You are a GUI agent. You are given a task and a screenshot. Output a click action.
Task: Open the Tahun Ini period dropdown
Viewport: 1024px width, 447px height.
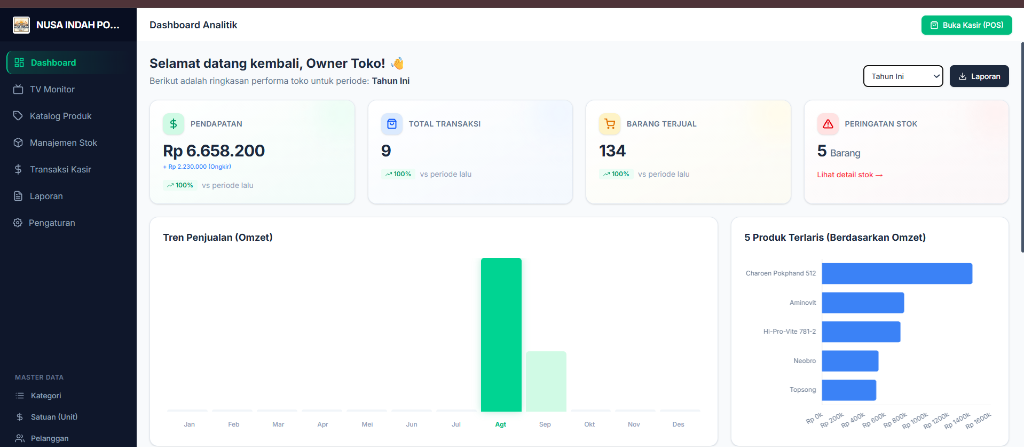coord(903,76)
